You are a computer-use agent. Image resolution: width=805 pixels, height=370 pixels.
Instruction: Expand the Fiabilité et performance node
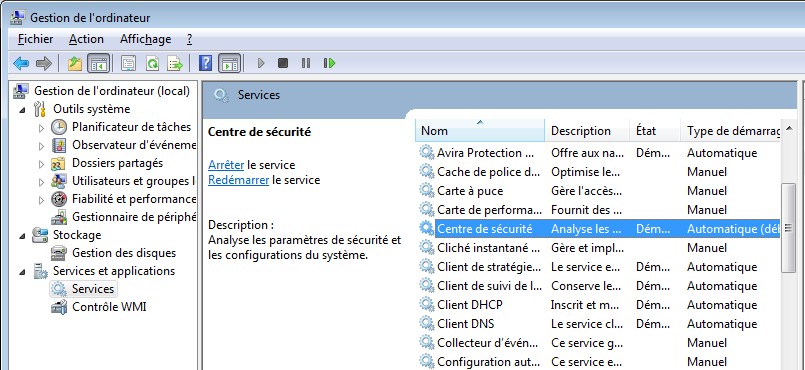point(42,200)
